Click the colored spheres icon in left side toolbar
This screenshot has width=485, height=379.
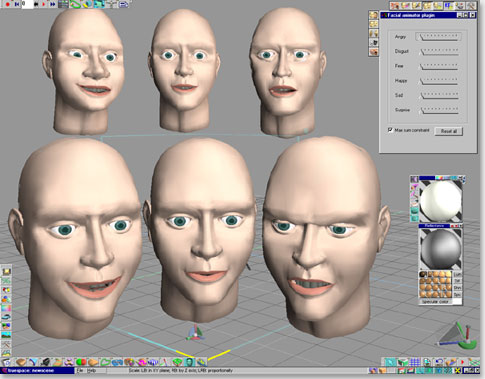click(6, 299)
